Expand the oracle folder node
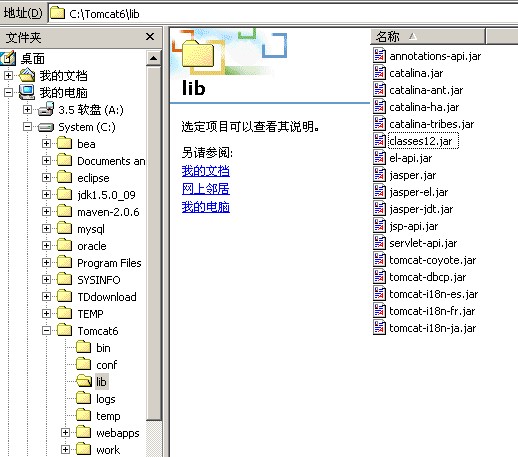The height and width of the screenshot is (457, 518). [46, 246]
